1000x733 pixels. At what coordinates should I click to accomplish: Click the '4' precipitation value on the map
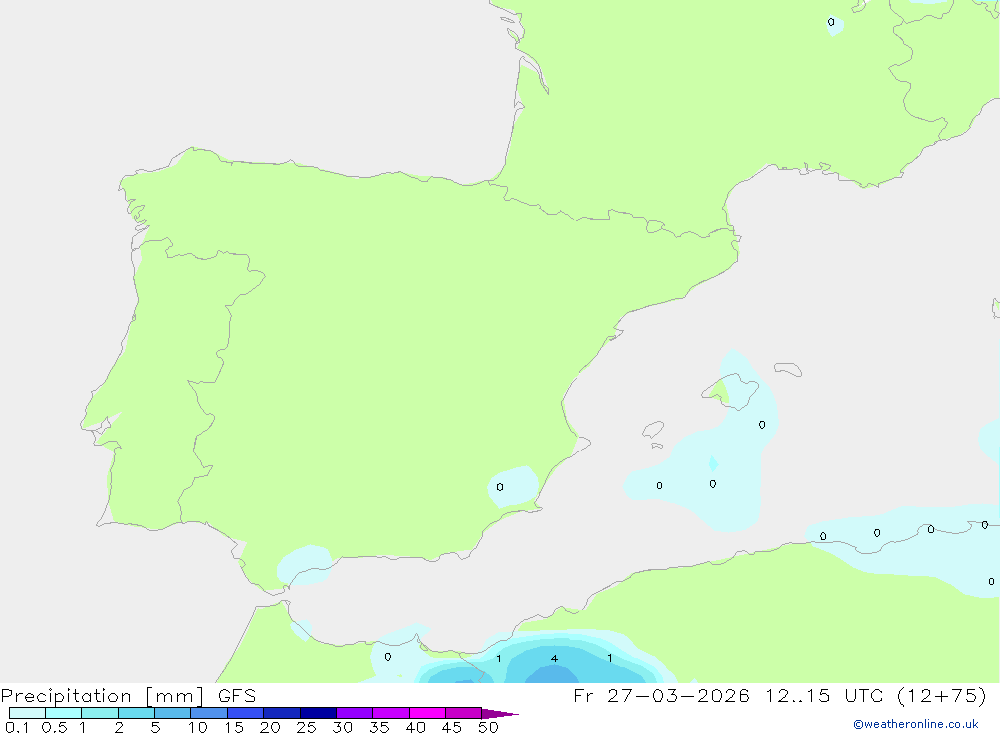pos(554,658)
